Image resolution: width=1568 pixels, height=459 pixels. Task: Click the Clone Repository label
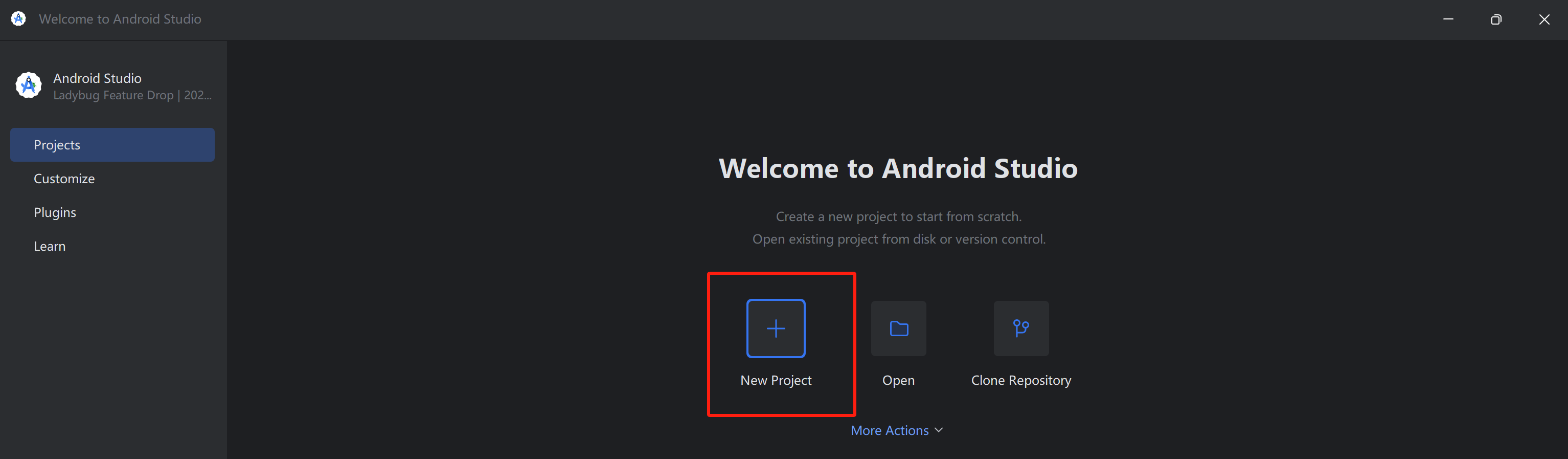pyautogui.click(x=1021, y=380)
